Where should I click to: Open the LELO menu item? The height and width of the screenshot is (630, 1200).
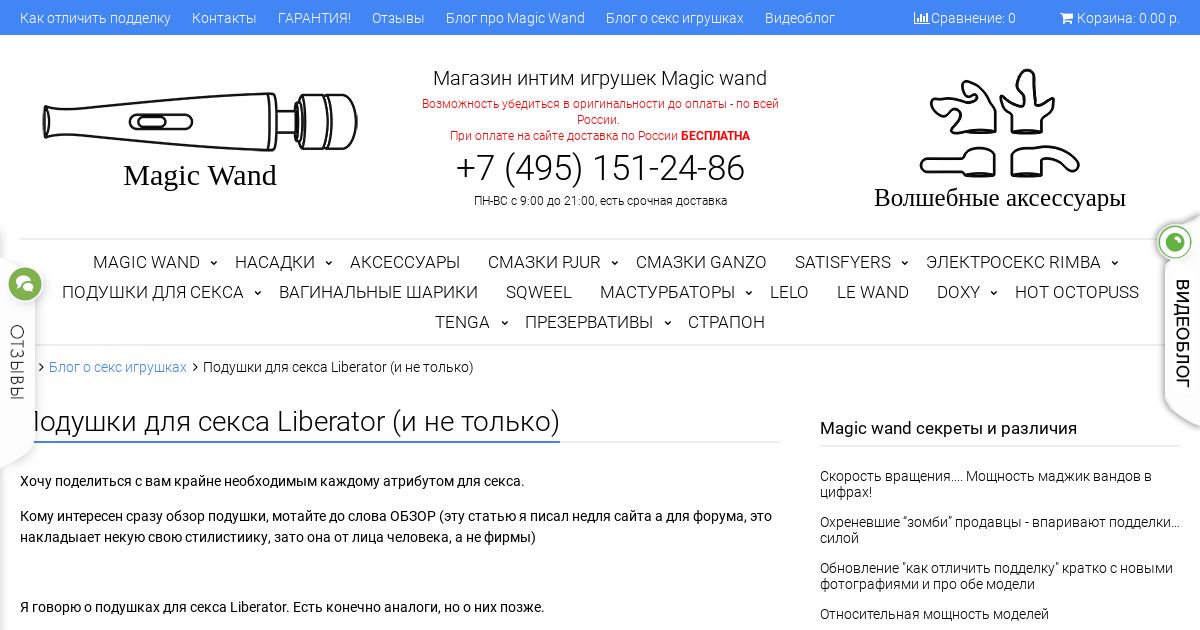click(789, 292)
